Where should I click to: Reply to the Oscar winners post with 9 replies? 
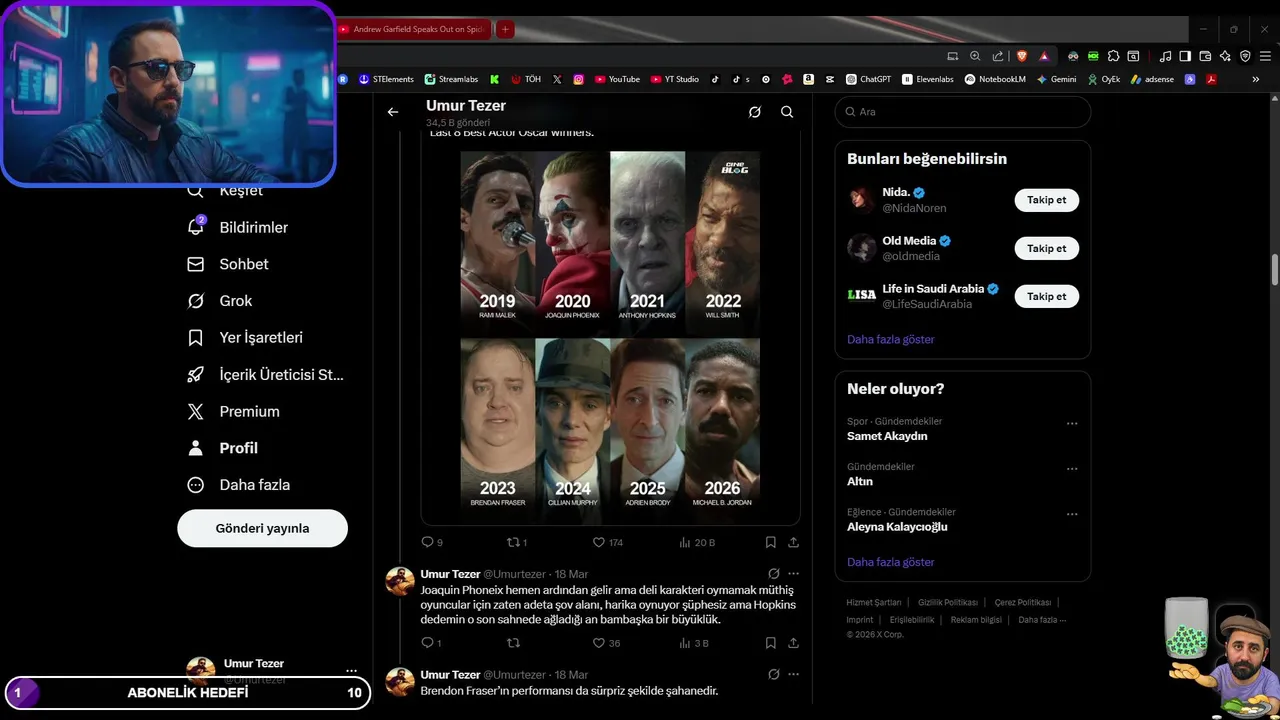tap(431, 542)
